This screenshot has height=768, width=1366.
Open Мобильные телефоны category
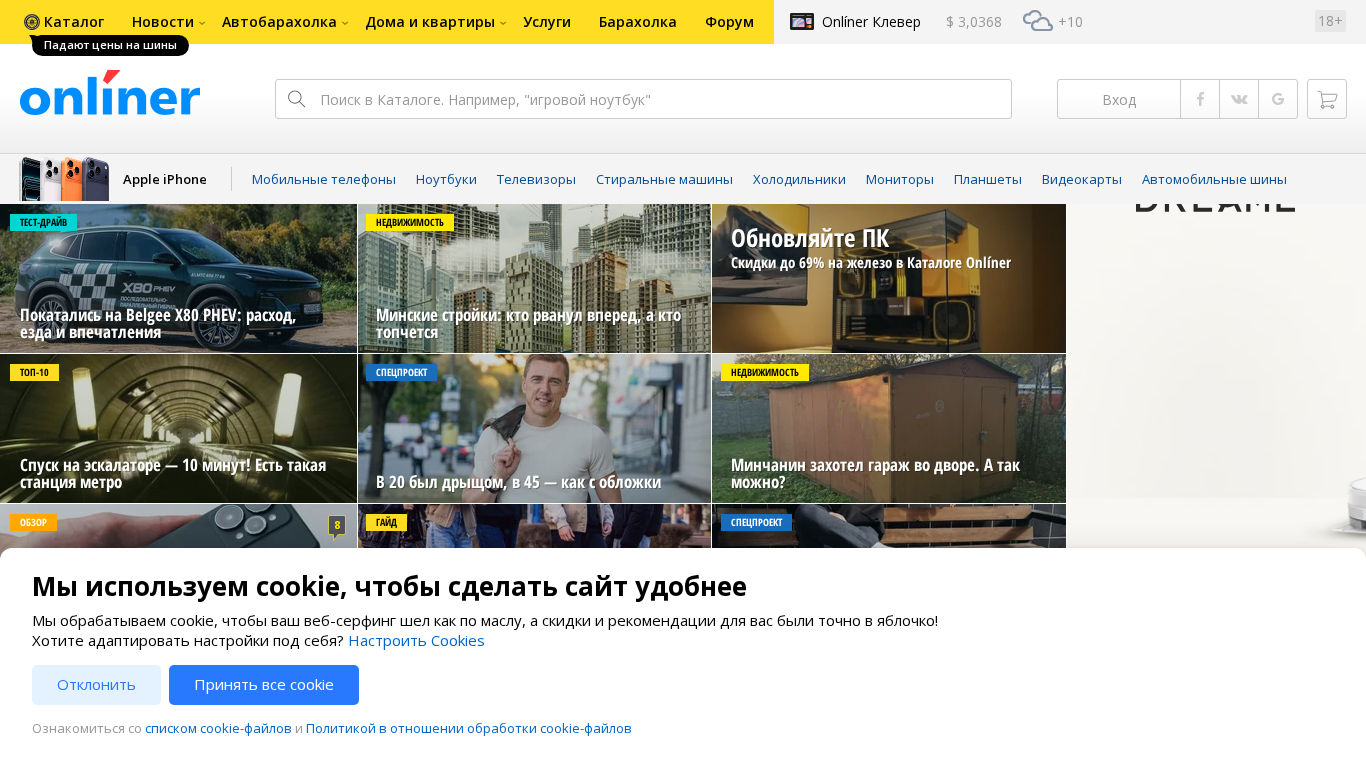point(324,179)
